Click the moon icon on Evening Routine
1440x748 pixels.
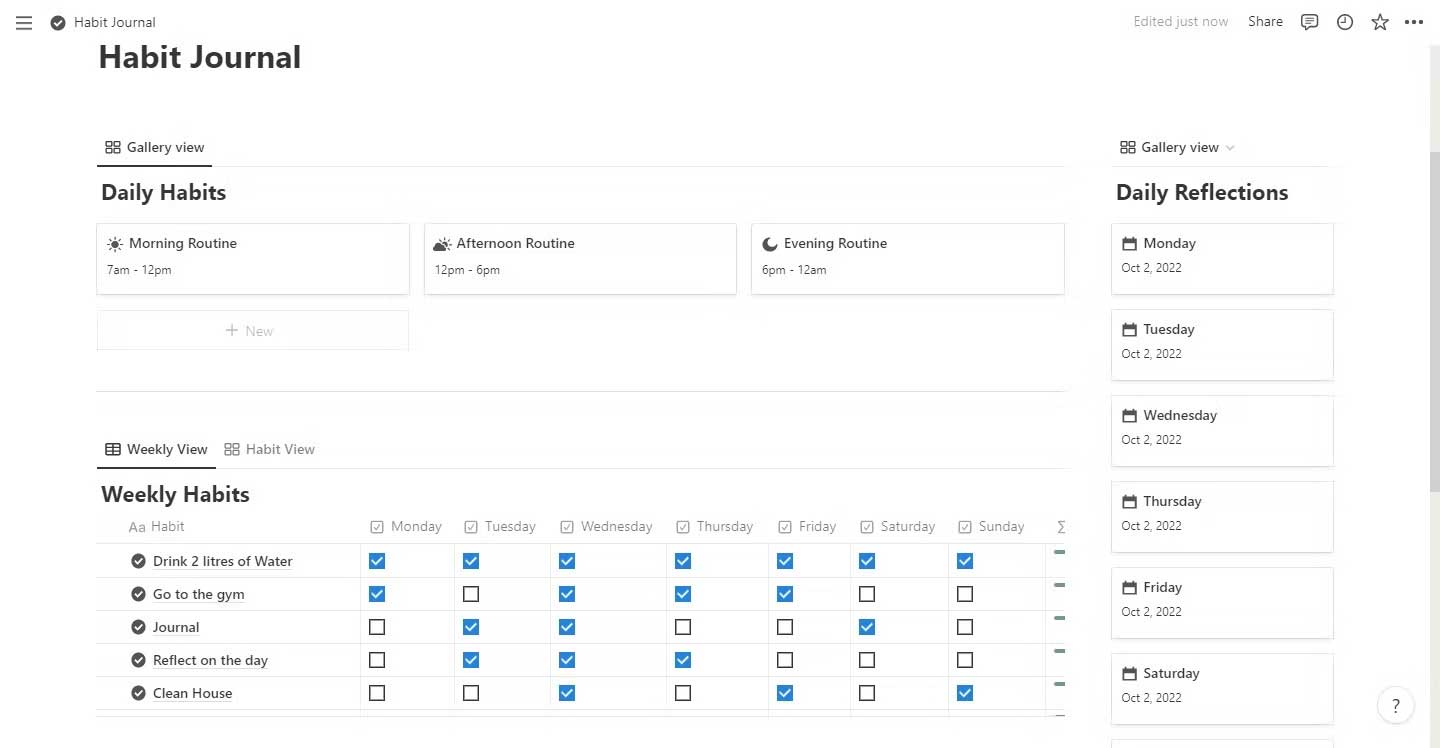coord(769,244)
